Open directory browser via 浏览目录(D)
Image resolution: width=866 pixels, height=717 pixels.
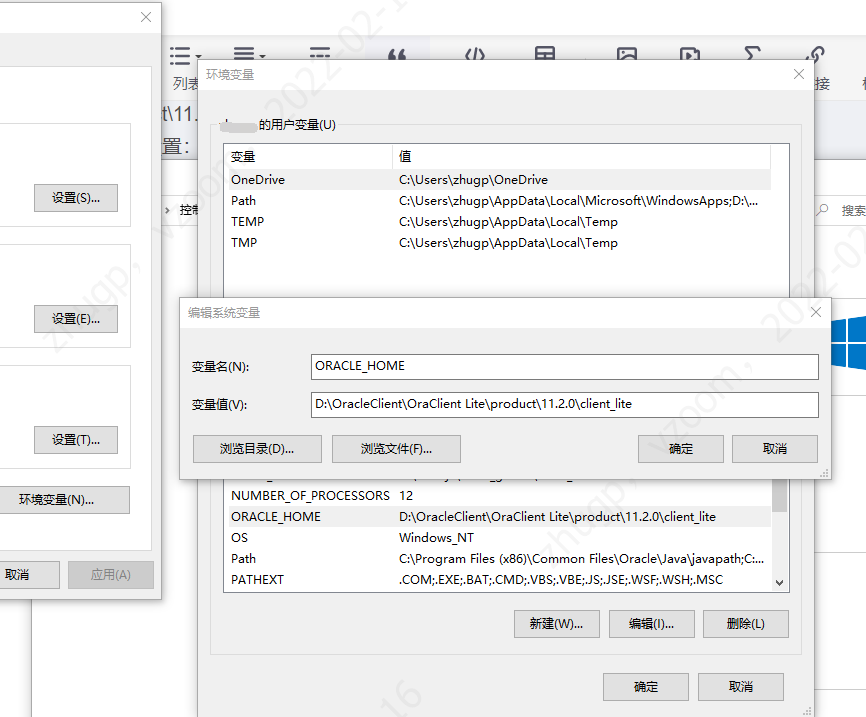257,449
